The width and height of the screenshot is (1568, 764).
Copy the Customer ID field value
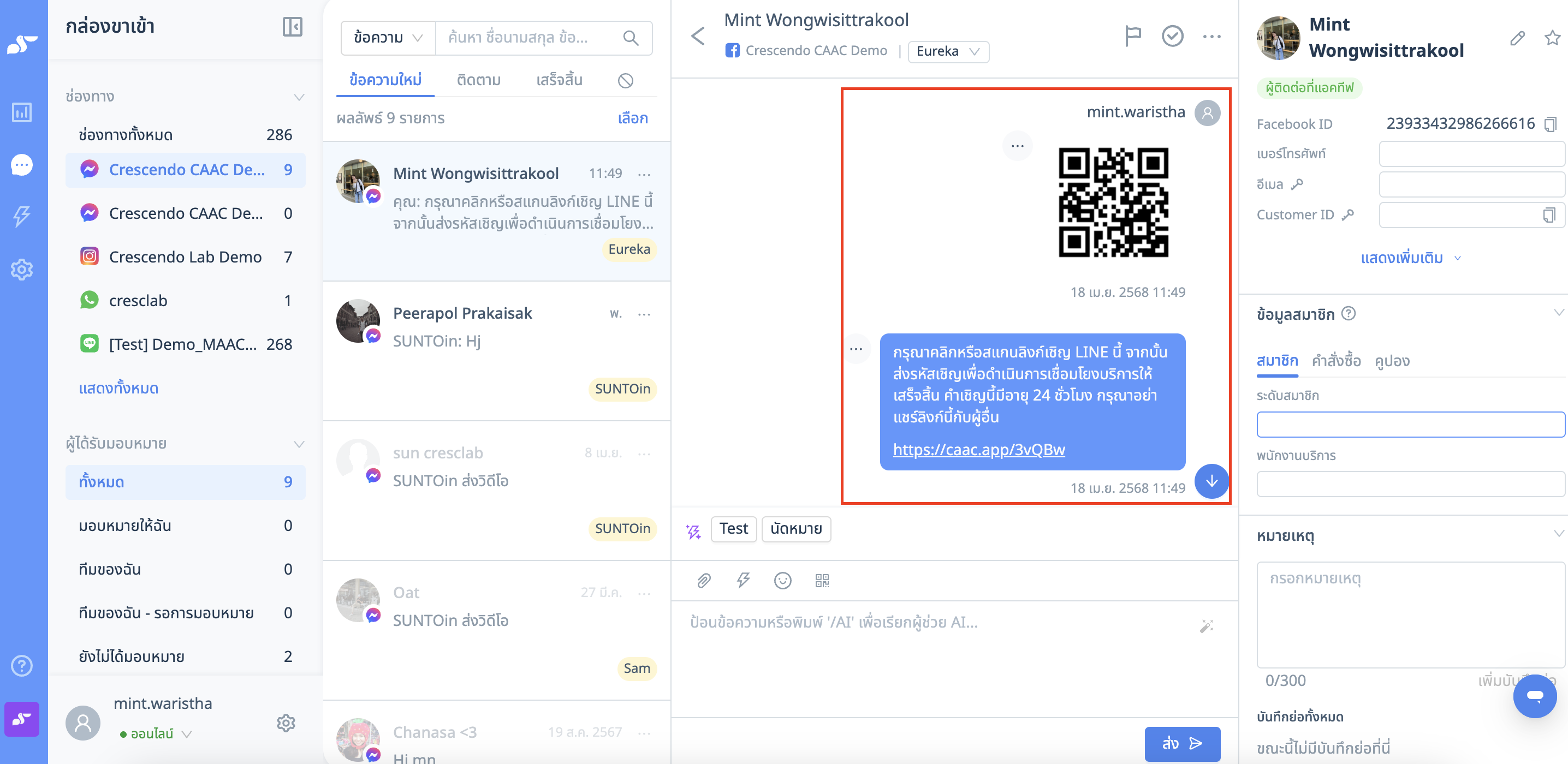click(1549, 214)
